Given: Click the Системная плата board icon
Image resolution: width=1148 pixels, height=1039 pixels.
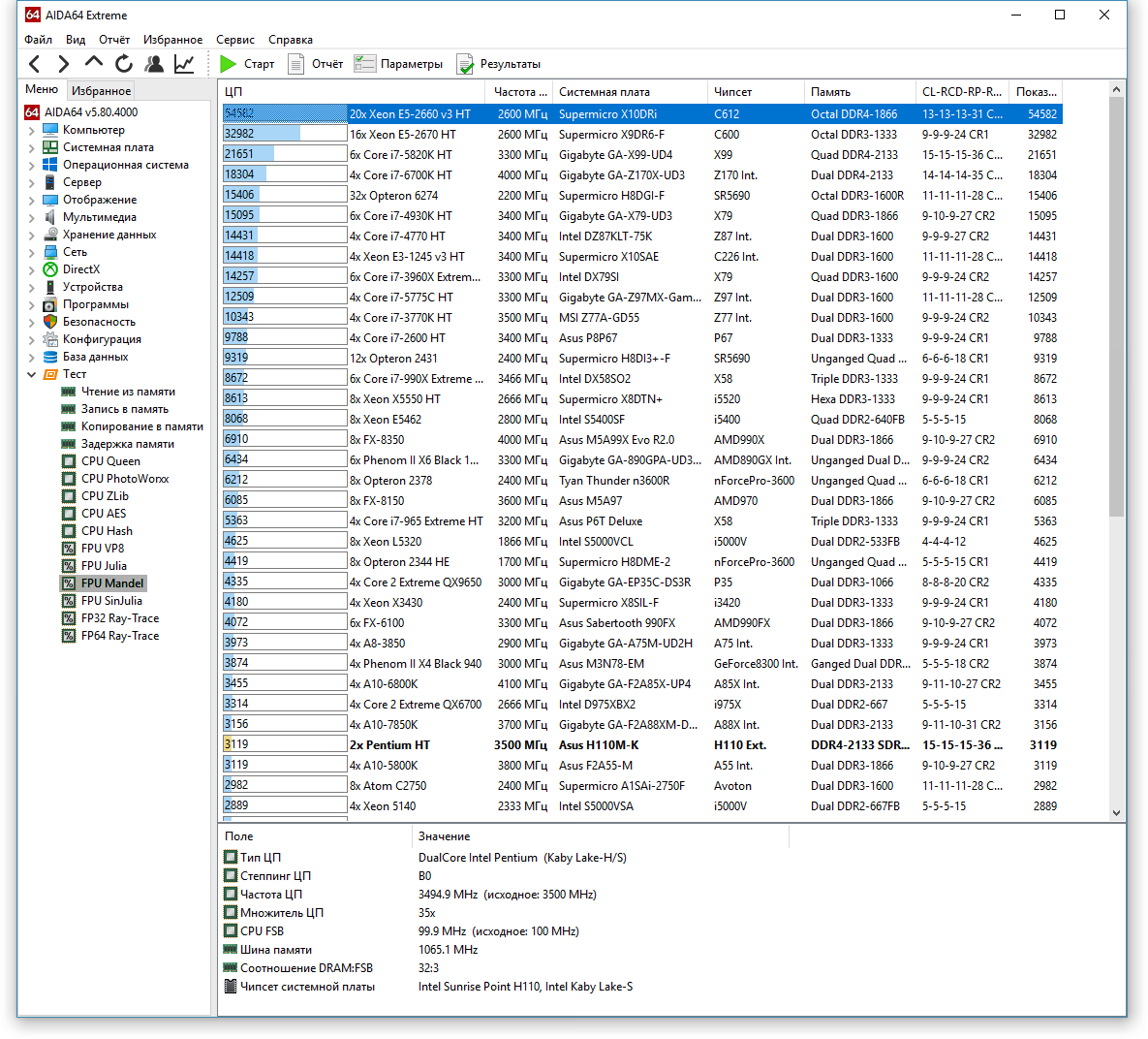Looking at the screenshot, I should click(x=50, y=147).
